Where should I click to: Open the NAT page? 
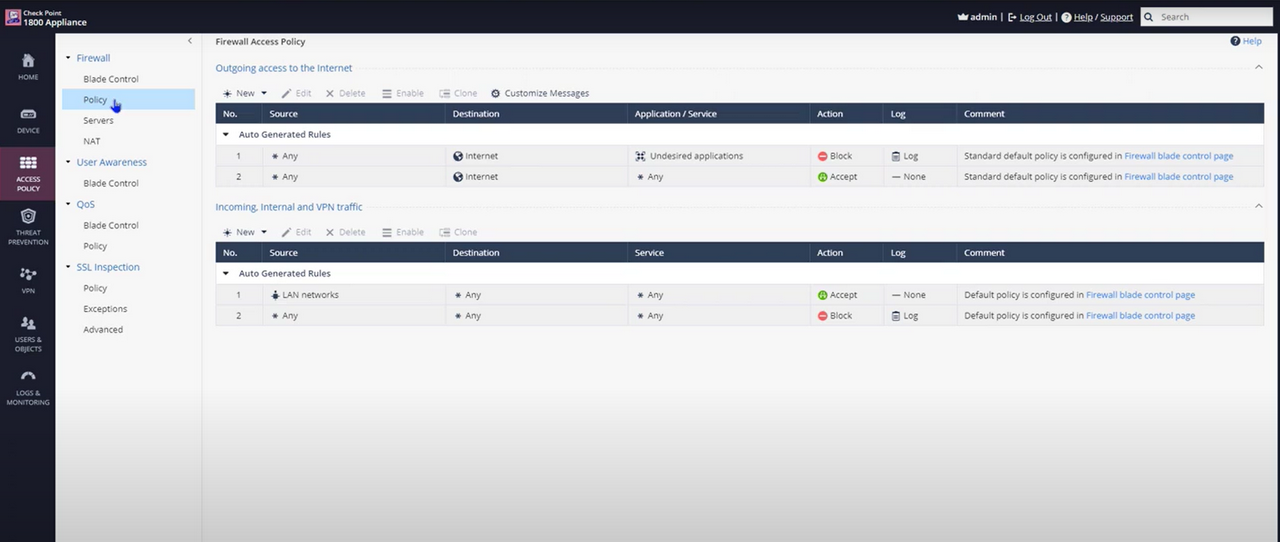92,141
